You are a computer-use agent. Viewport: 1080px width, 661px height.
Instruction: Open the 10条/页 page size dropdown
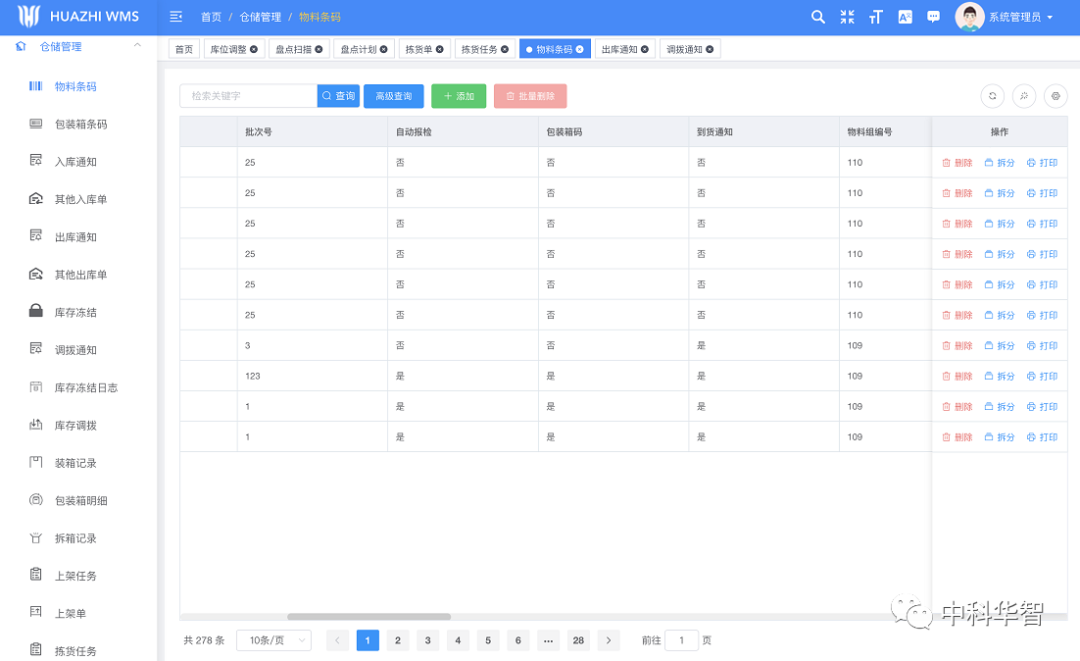[273, 640]
